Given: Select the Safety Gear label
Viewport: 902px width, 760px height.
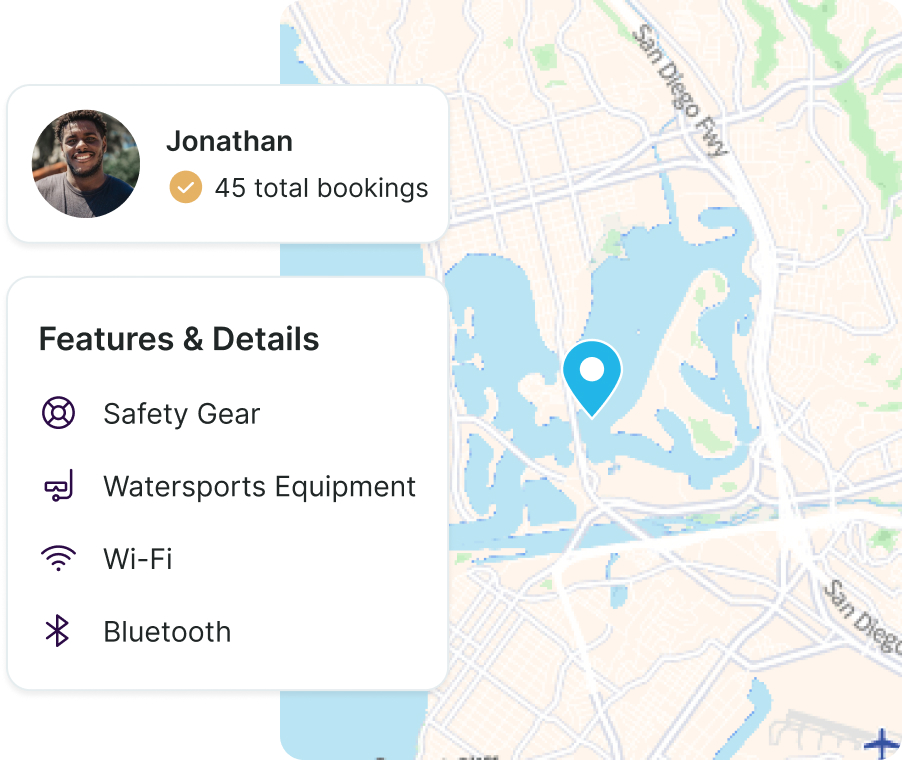Looking at the screenshot, I should tap(181, 414).
